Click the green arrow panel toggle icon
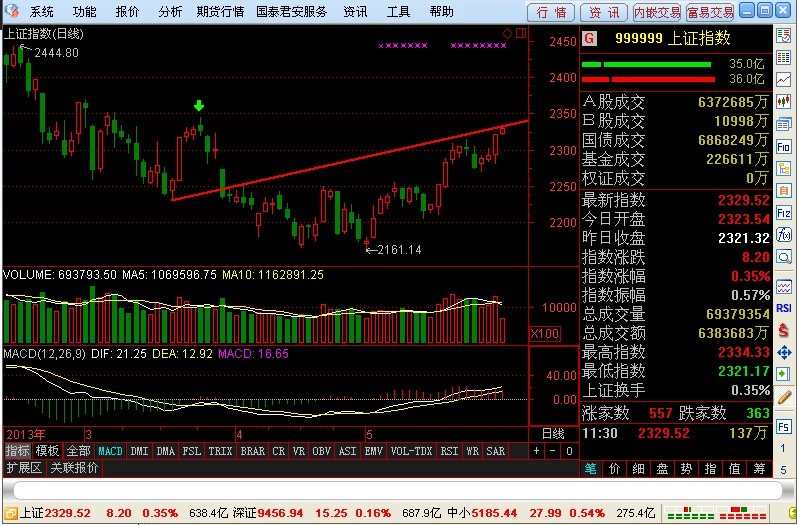Screen dimensions: 797x525 coord(783,375)
